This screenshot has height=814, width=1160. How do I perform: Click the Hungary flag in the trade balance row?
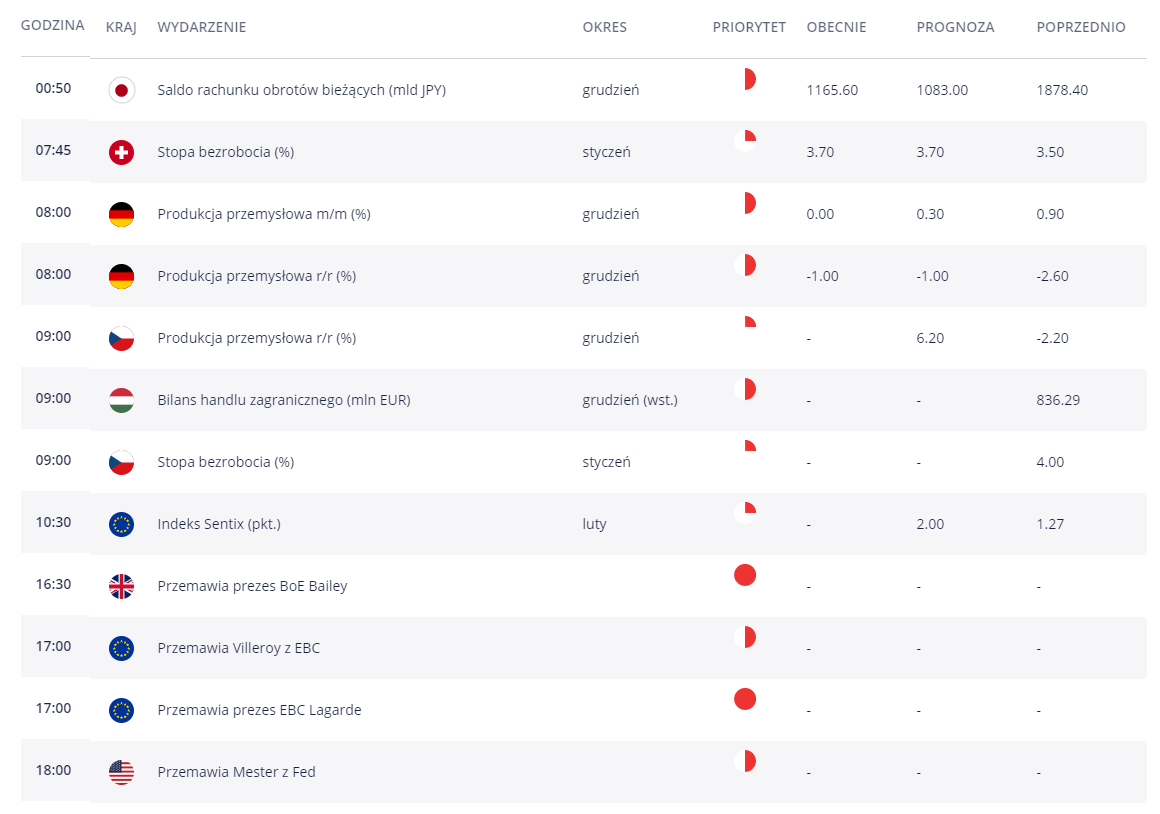[x=121, y=400]
